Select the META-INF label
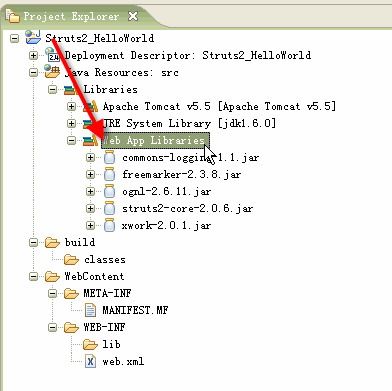392x391 pixels. (x=107, y=293)
